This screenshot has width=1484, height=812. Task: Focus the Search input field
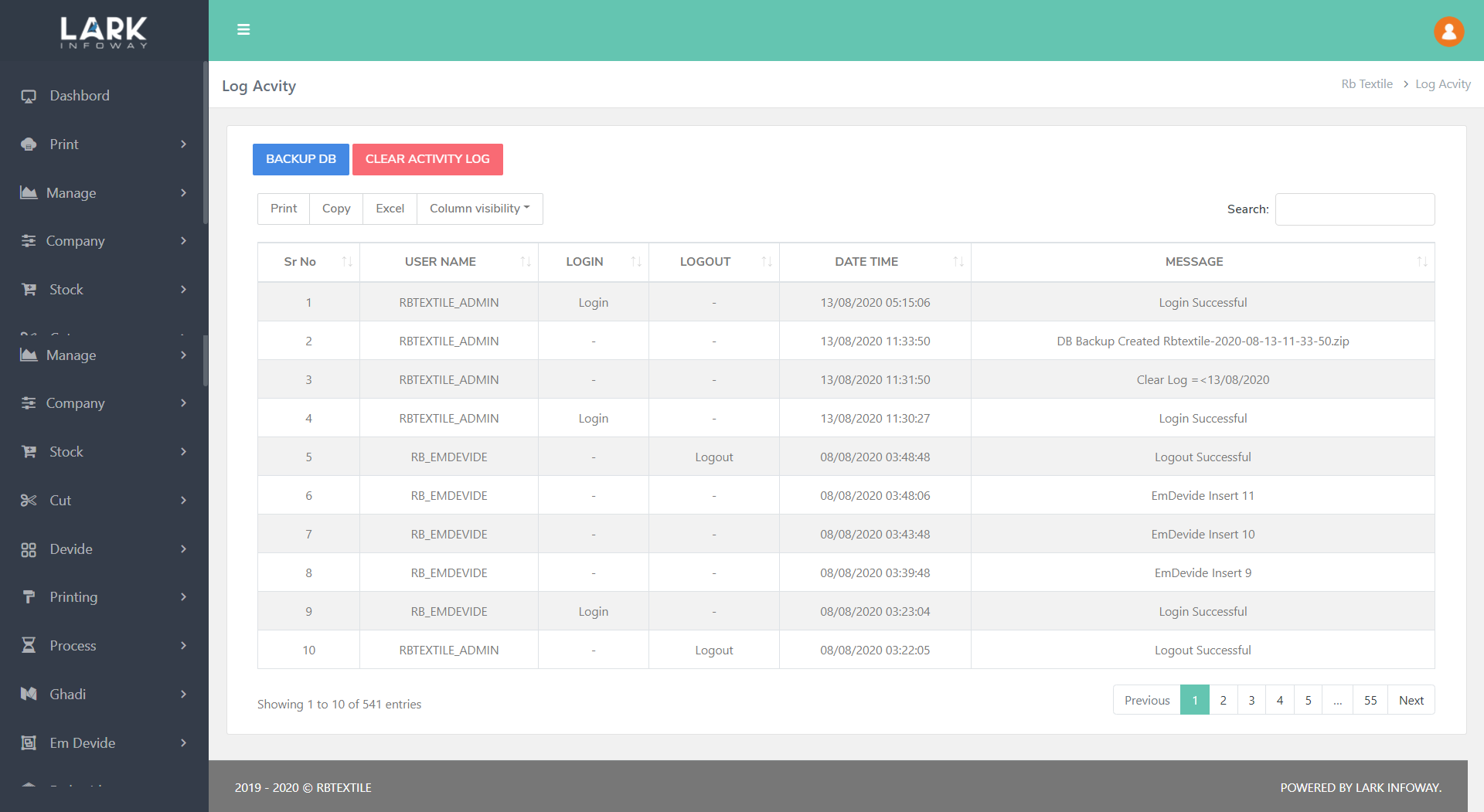[1355, 209]
